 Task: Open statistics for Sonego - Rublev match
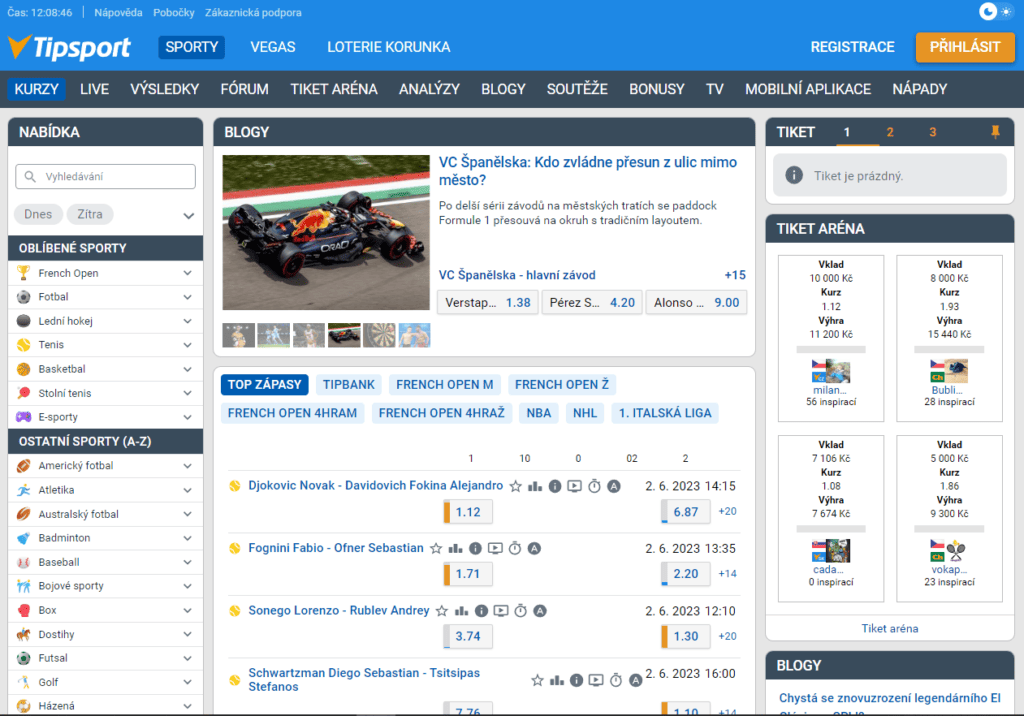462,611
